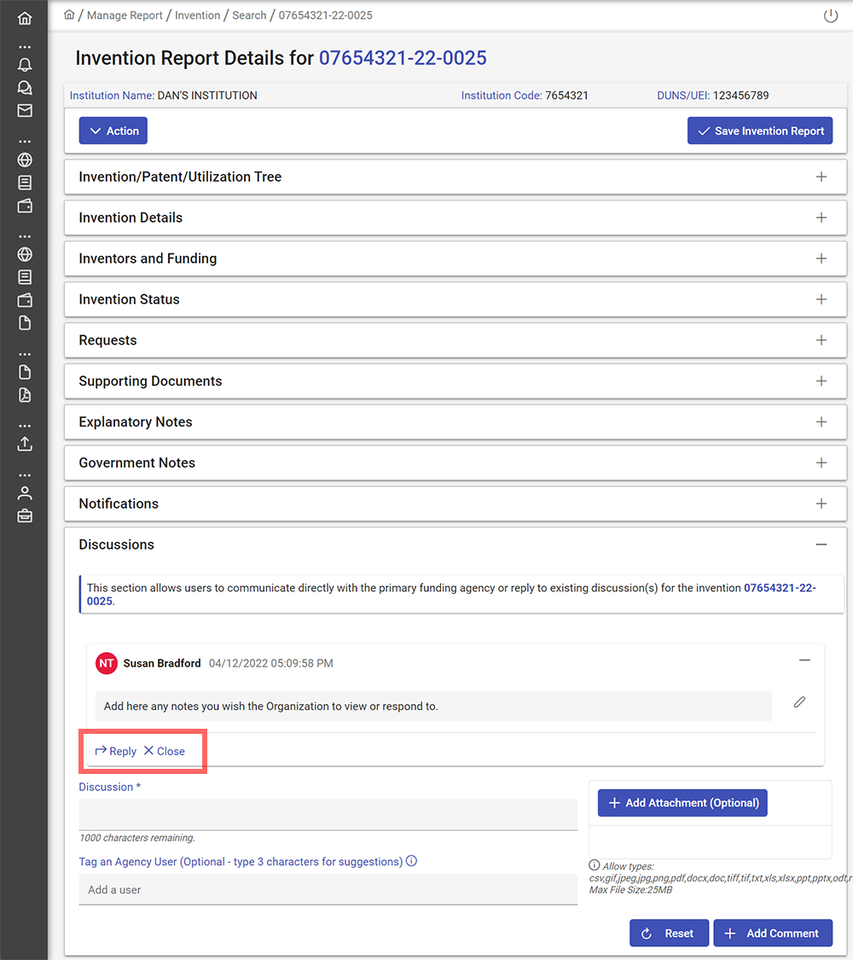Screen dimensions: 853x960
Task: Click Save Invention Report button
Action: coord(759,131)
